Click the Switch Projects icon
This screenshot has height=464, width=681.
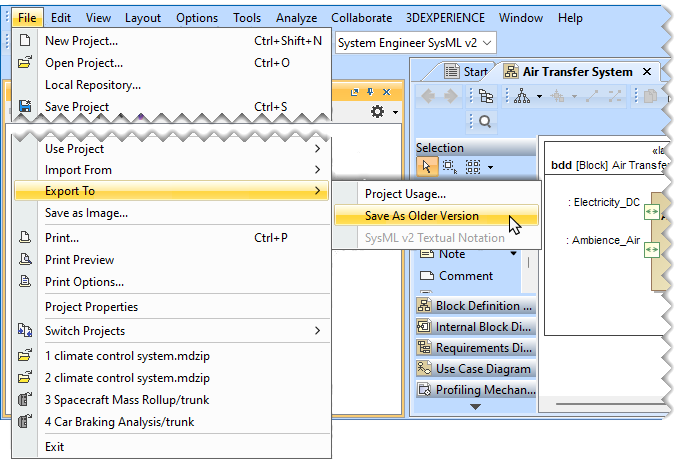[25, 330]
